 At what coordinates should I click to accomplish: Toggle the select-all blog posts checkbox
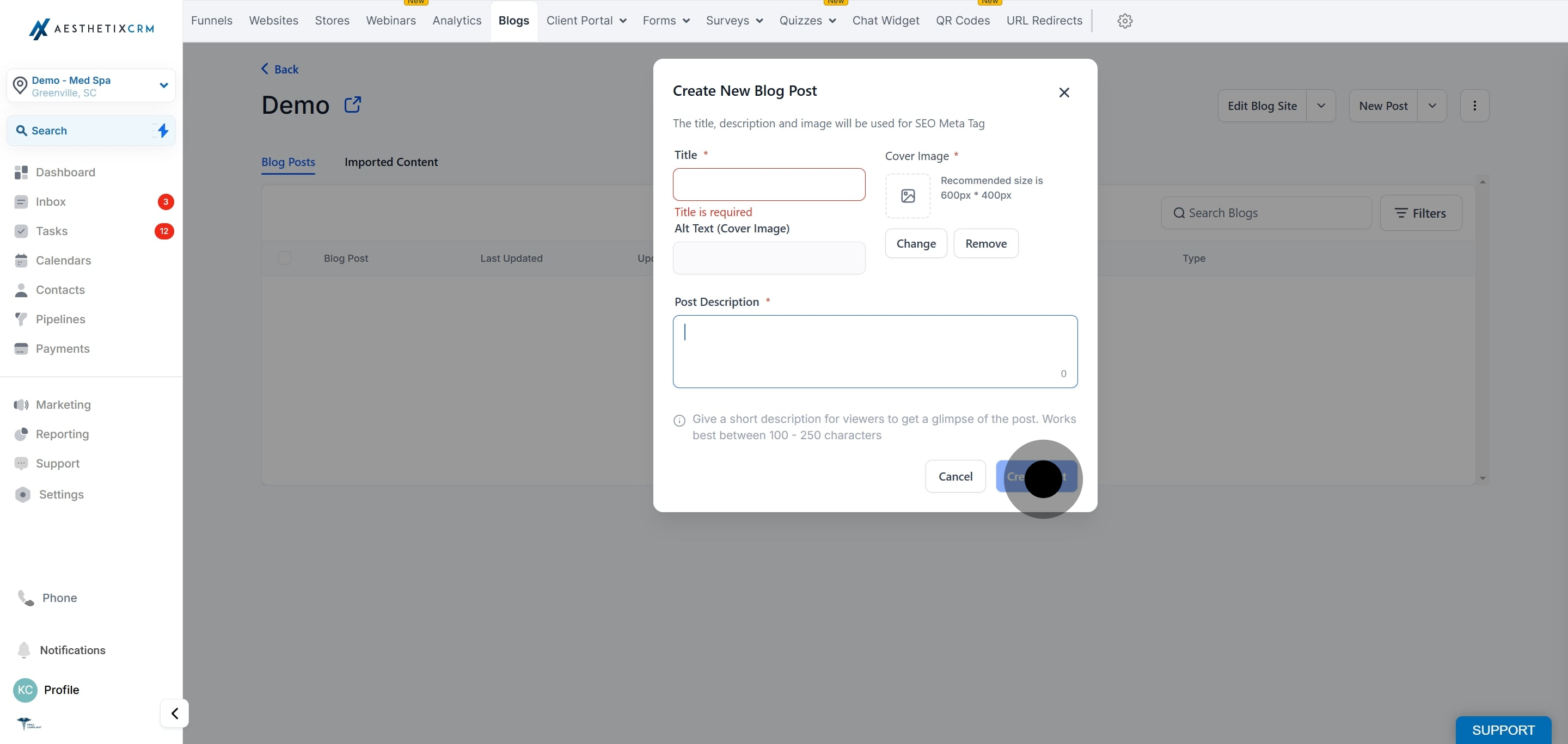click(x=284, y=258)
